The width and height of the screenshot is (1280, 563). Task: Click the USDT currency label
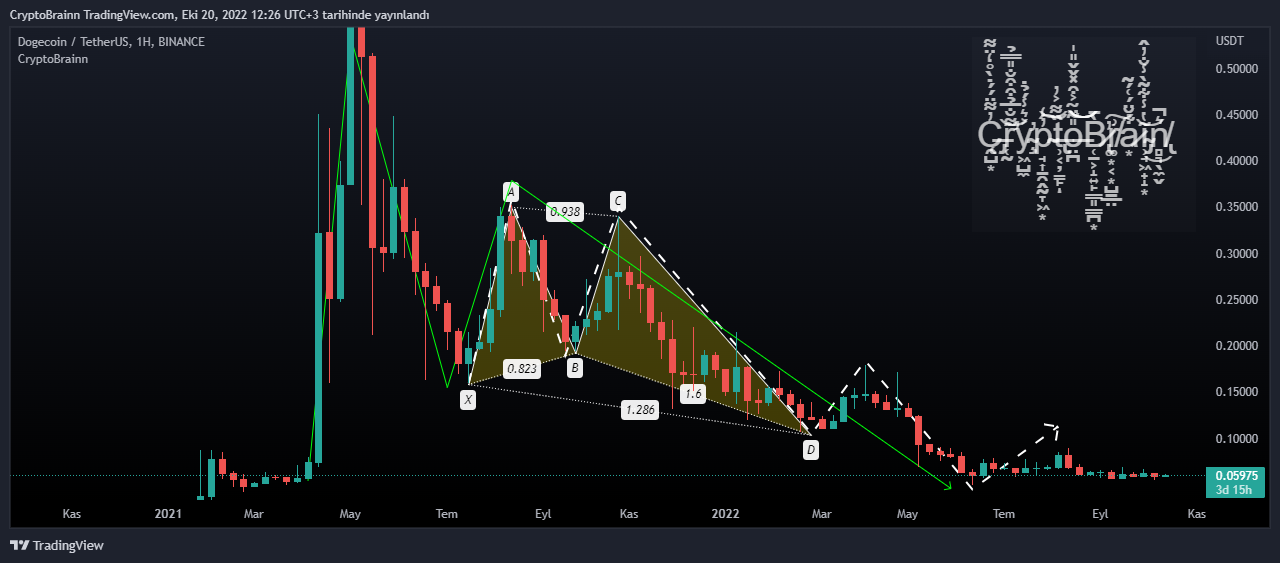[1229, 41]
